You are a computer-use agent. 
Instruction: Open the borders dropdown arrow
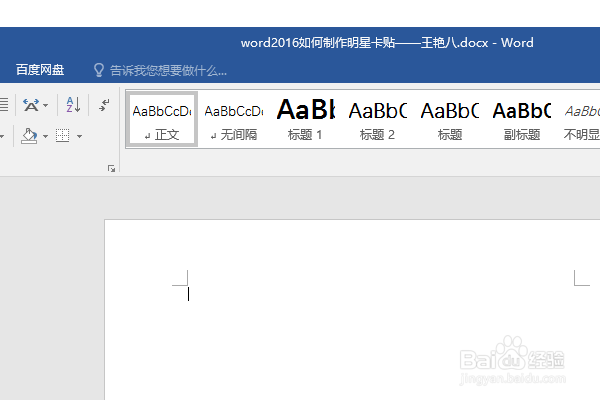coord(79,136)
